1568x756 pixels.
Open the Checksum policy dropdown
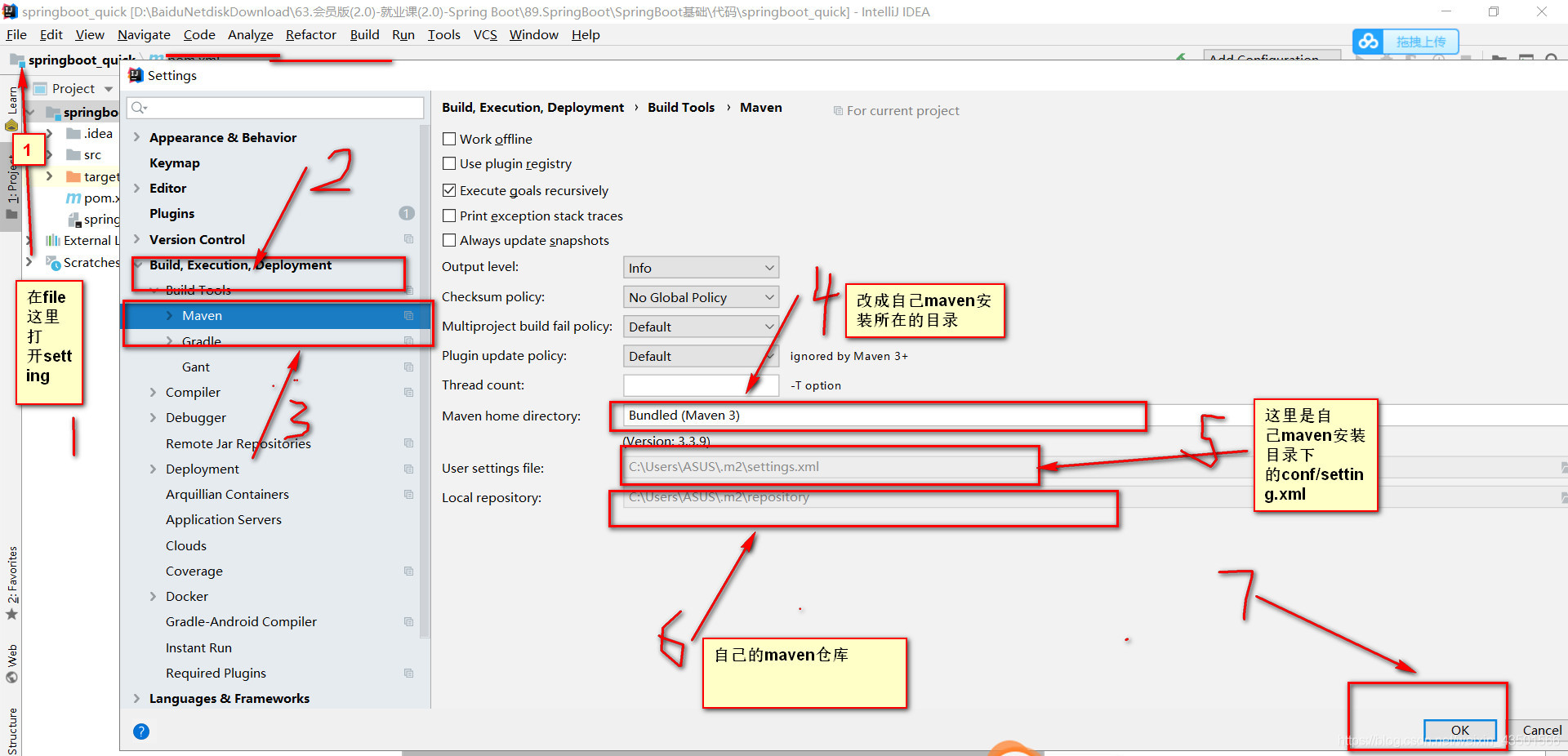(x=701, y=297)
